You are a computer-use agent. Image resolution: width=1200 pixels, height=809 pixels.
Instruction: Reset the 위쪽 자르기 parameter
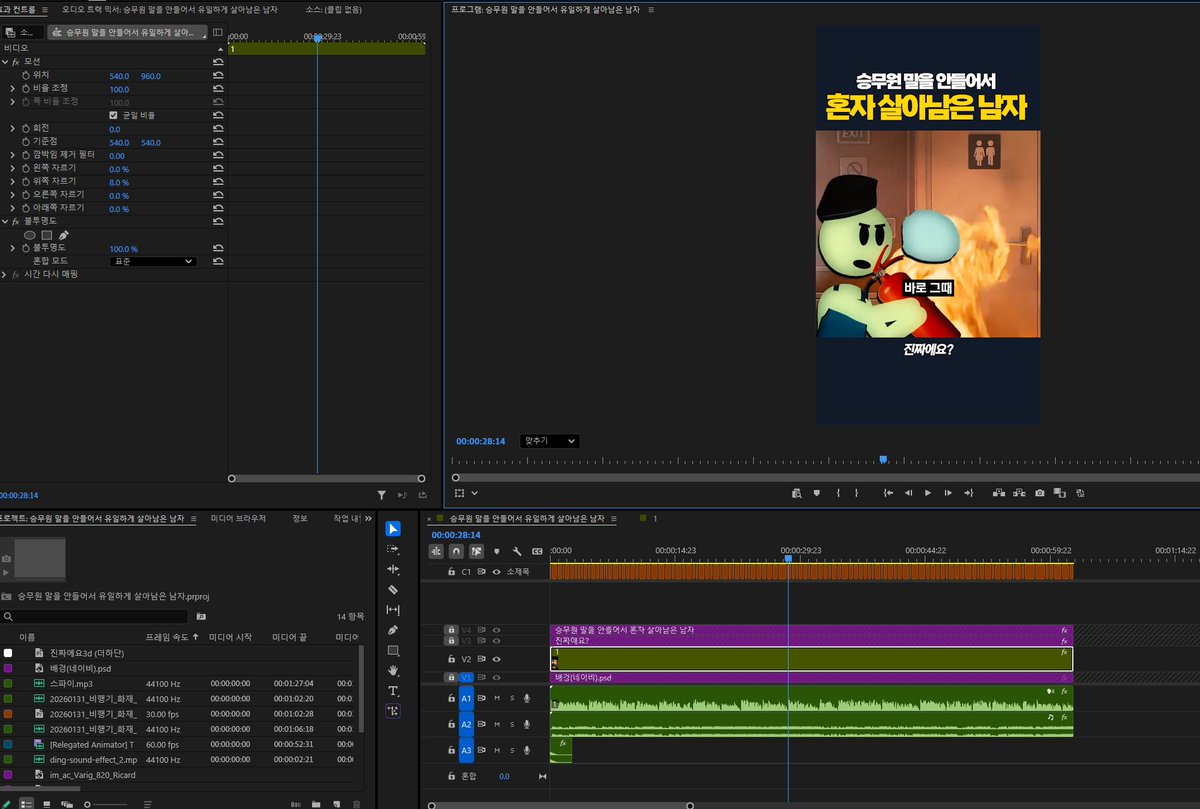(218, 182)
